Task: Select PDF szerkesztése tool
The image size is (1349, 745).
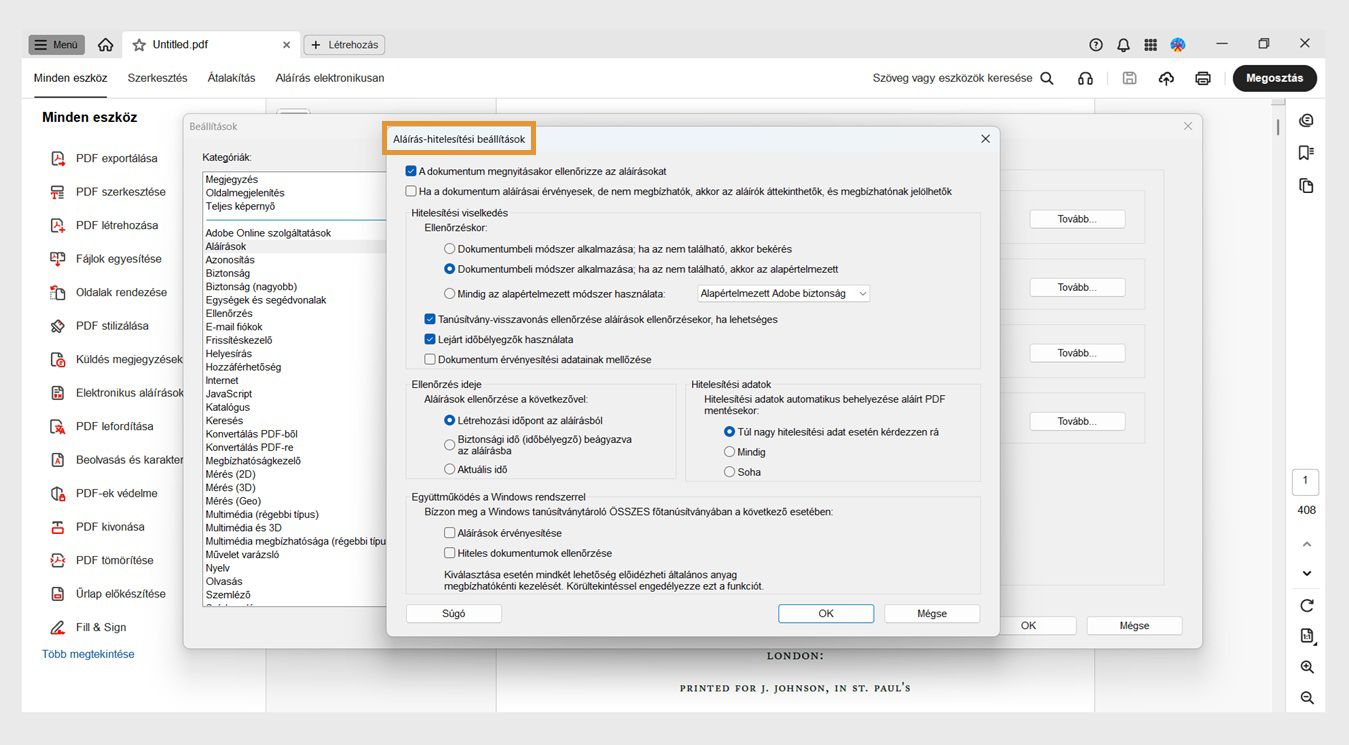Action: [x=109, y=192]
